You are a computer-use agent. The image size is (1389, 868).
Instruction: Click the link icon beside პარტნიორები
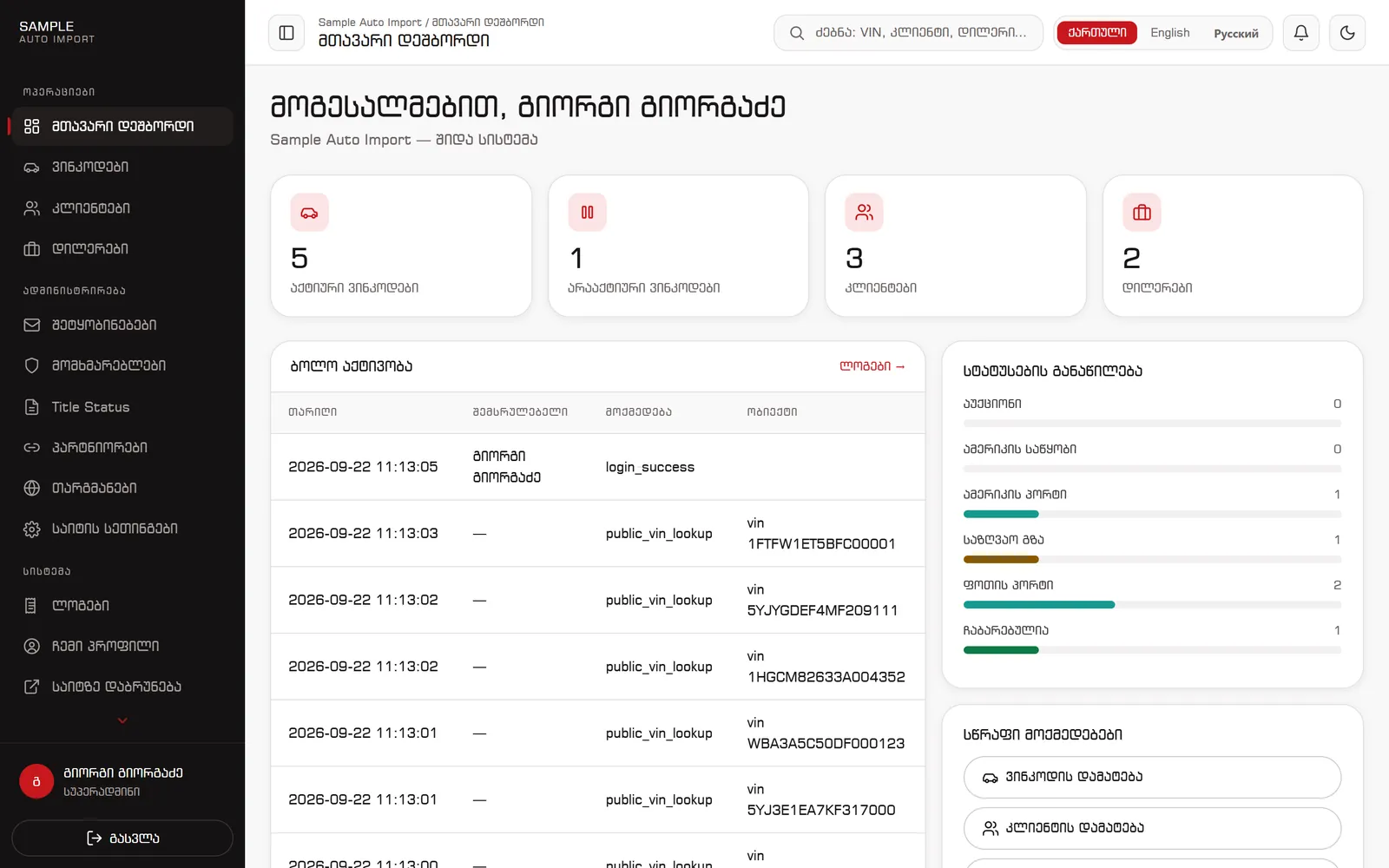(x=32, y=448)
